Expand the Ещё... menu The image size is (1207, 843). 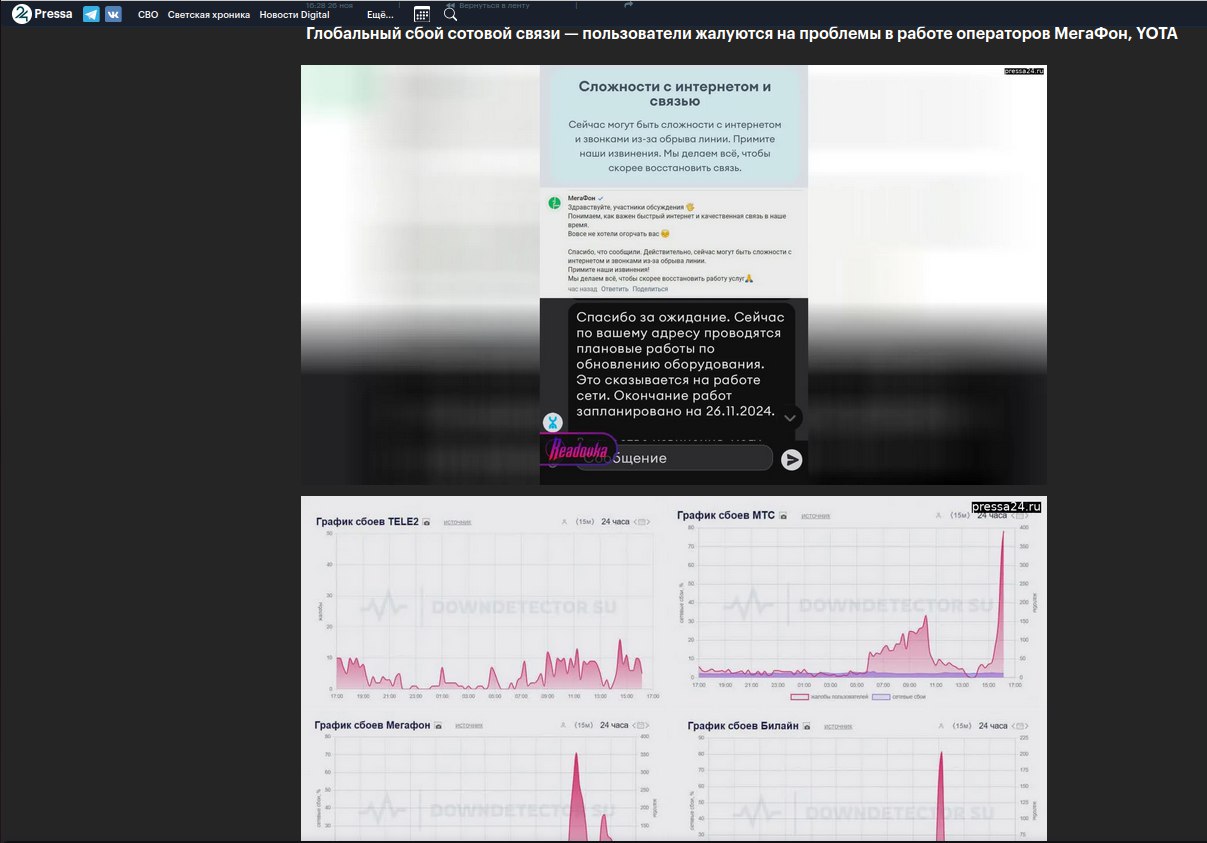click(380, 15)
